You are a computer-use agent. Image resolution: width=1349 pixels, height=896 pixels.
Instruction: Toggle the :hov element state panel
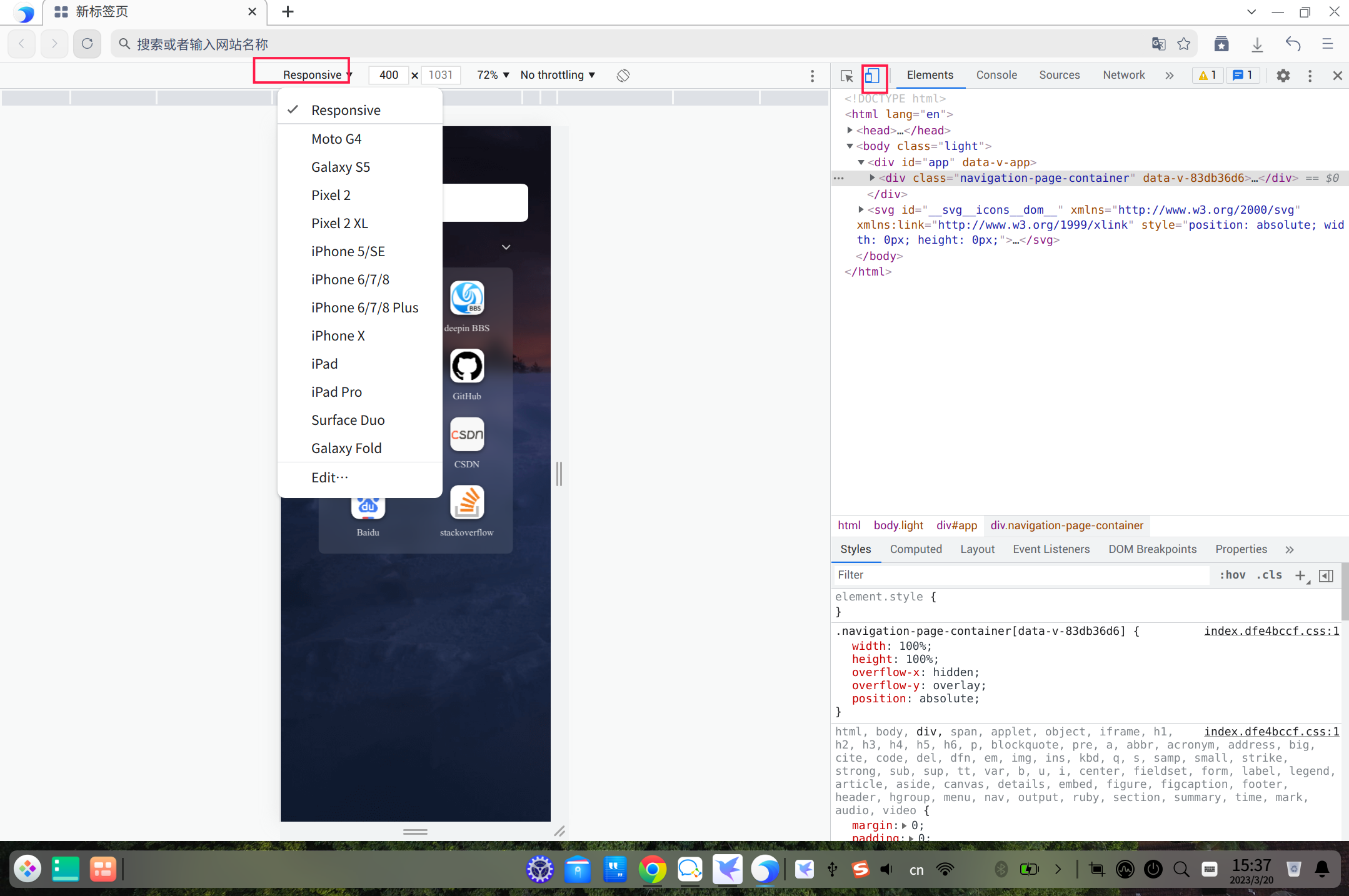pos(1232,575)
